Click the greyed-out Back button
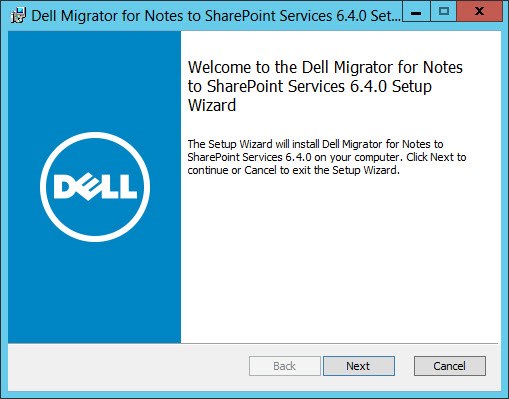The width and height of the screenshot is (509, 399). [285, 366]
